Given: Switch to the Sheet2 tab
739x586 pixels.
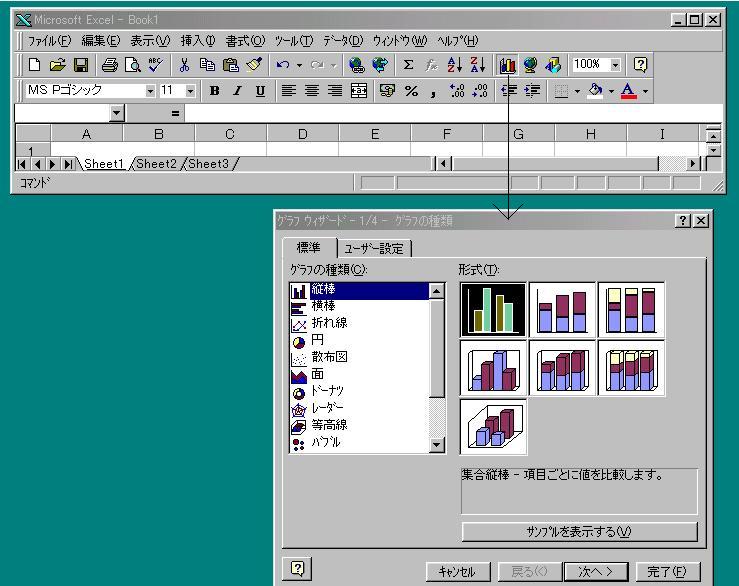Looking at the screenshot, I should [156, 164].
